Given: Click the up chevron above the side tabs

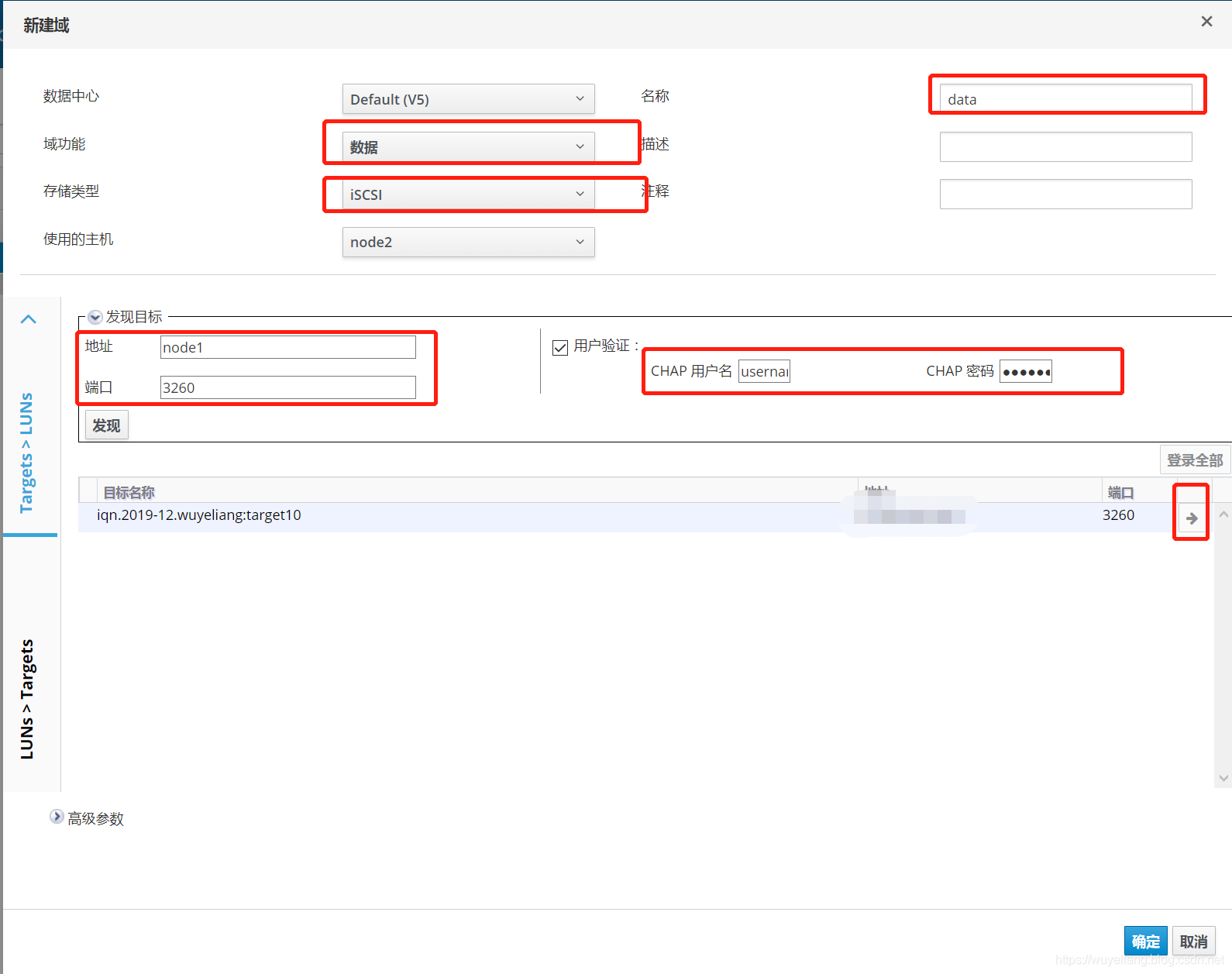Looking at the screenshot, I should 29,319.
